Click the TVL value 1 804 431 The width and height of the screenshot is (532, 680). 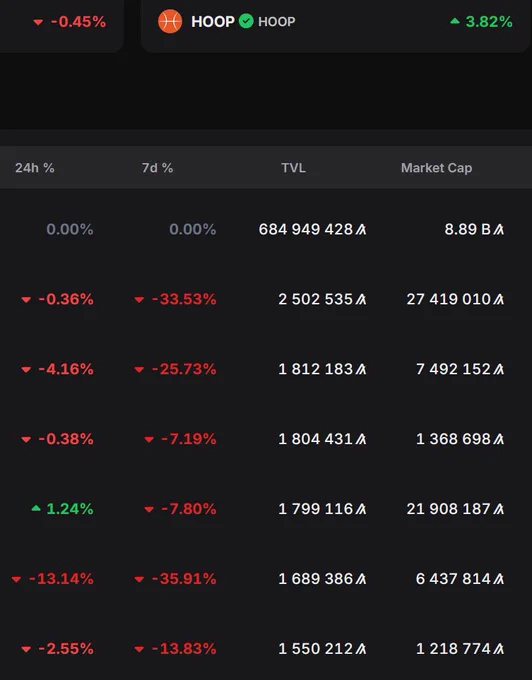[316, 438]
